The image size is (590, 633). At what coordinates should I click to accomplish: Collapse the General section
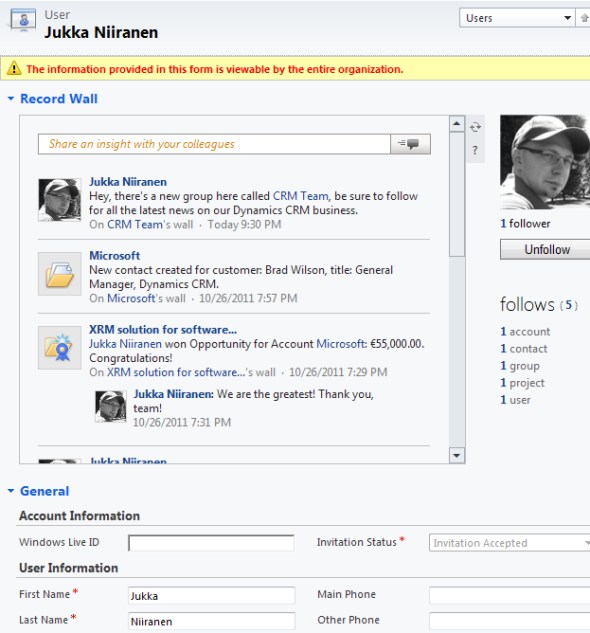tap(10, 491)
